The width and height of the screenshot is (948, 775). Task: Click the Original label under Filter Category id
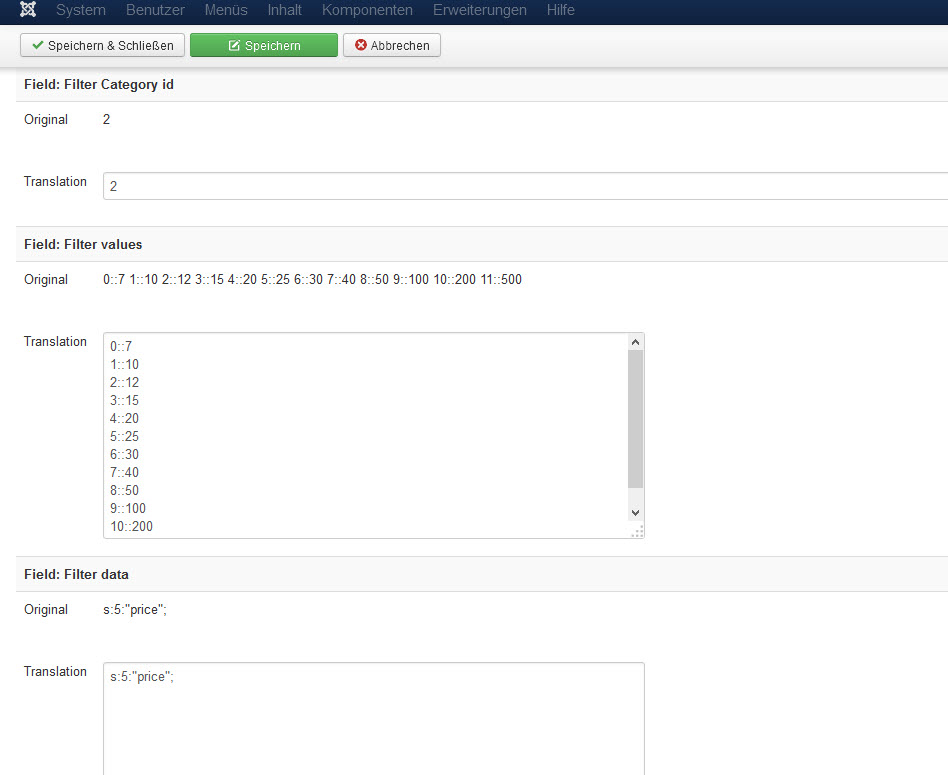[46, 120]
